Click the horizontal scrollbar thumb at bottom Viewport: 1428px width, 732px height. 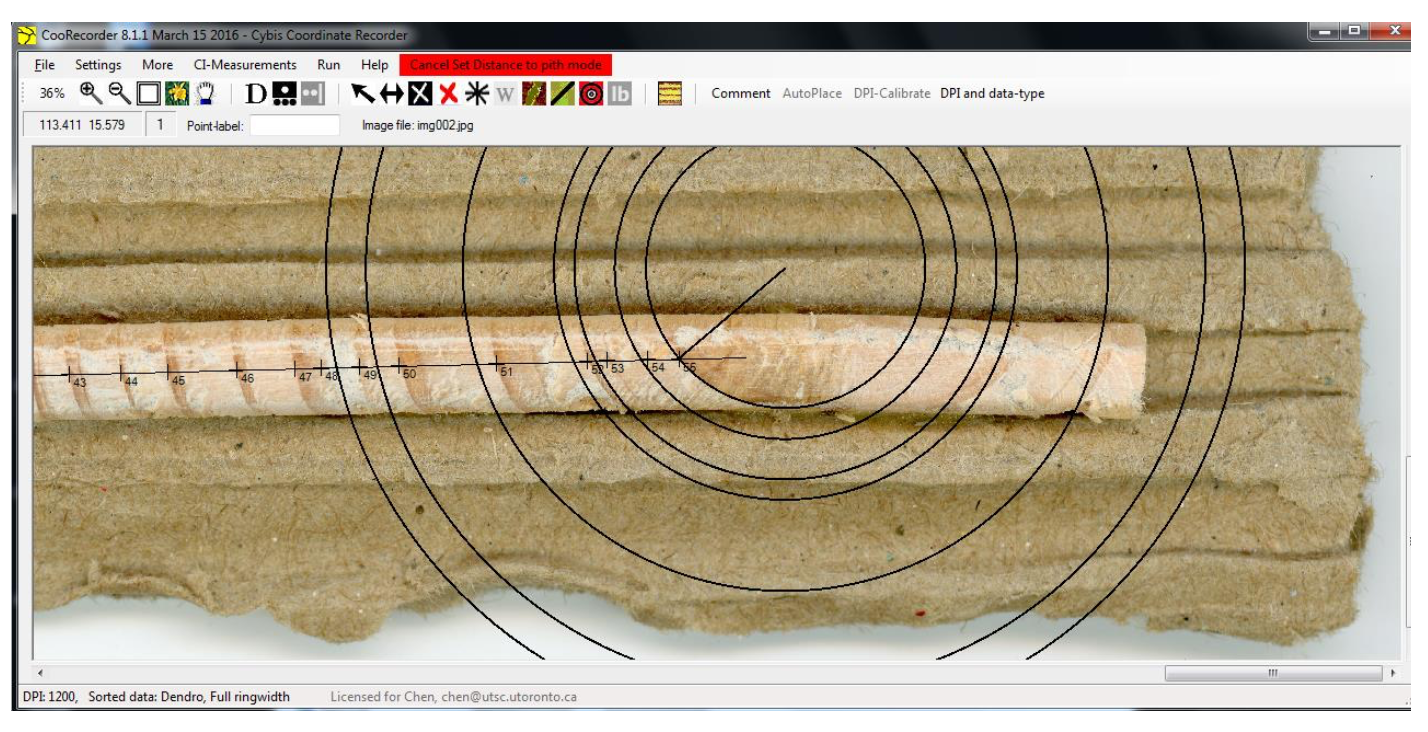pyautogui.click(x=1273, y=673)
